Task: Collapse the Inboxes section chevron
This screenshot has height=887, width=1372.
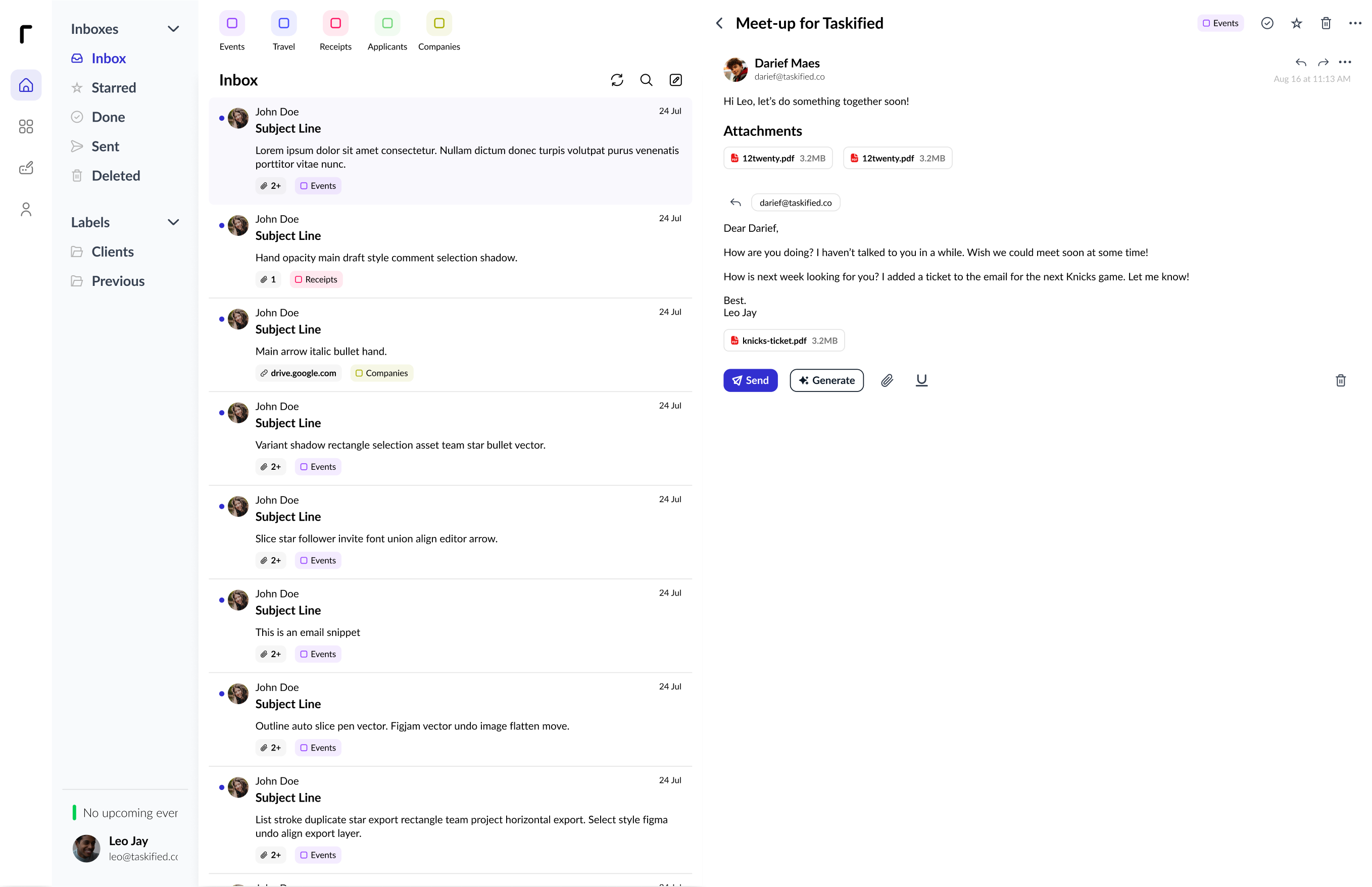Action: click(173, 29)
